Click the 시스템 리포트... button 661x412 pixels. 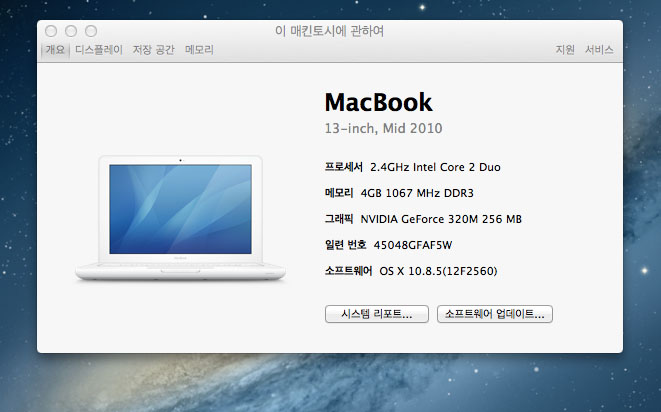(376, 314)
